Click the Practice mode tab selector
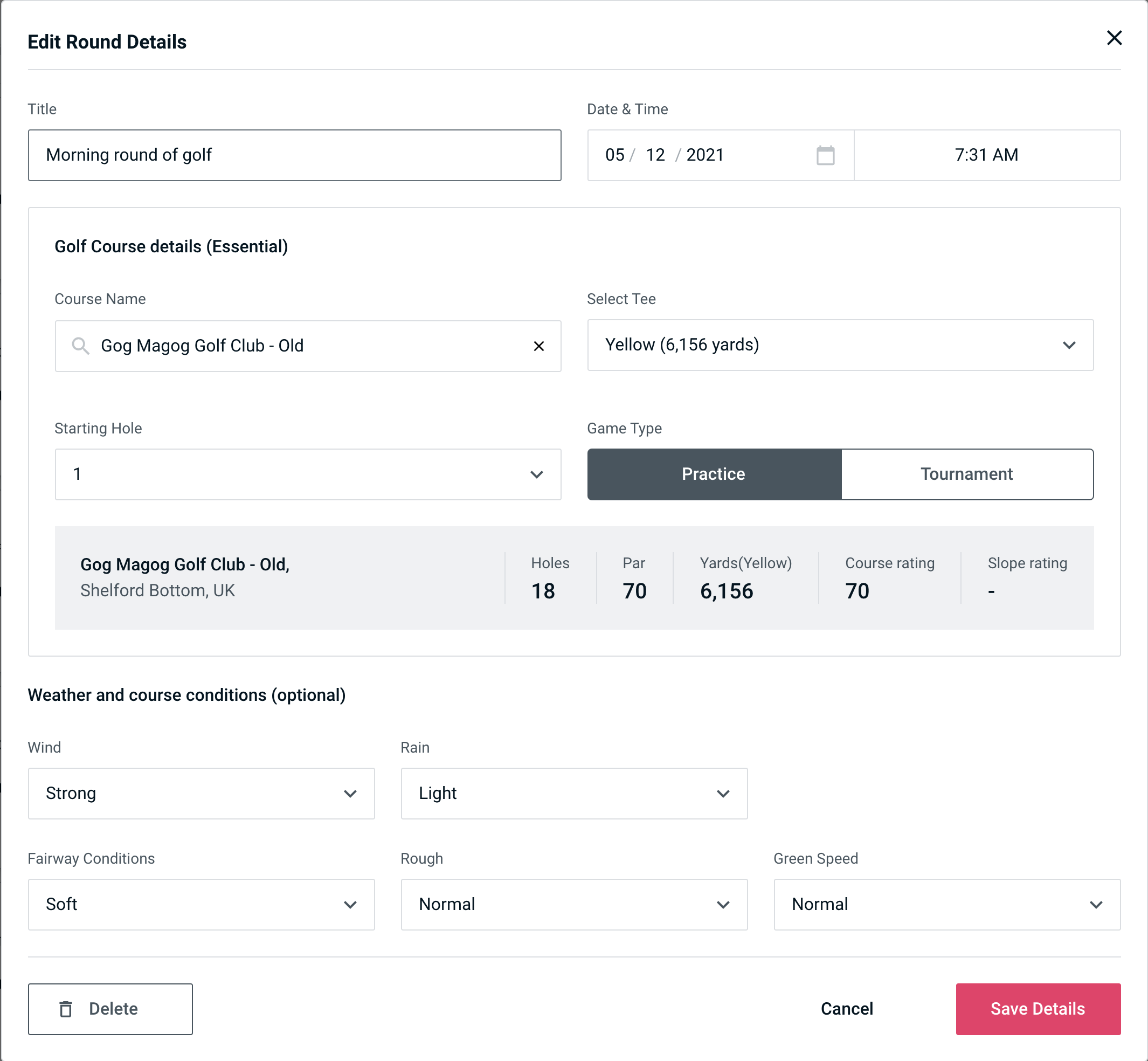Viewport: 1148px width, 1061px height. pos(714,474)
